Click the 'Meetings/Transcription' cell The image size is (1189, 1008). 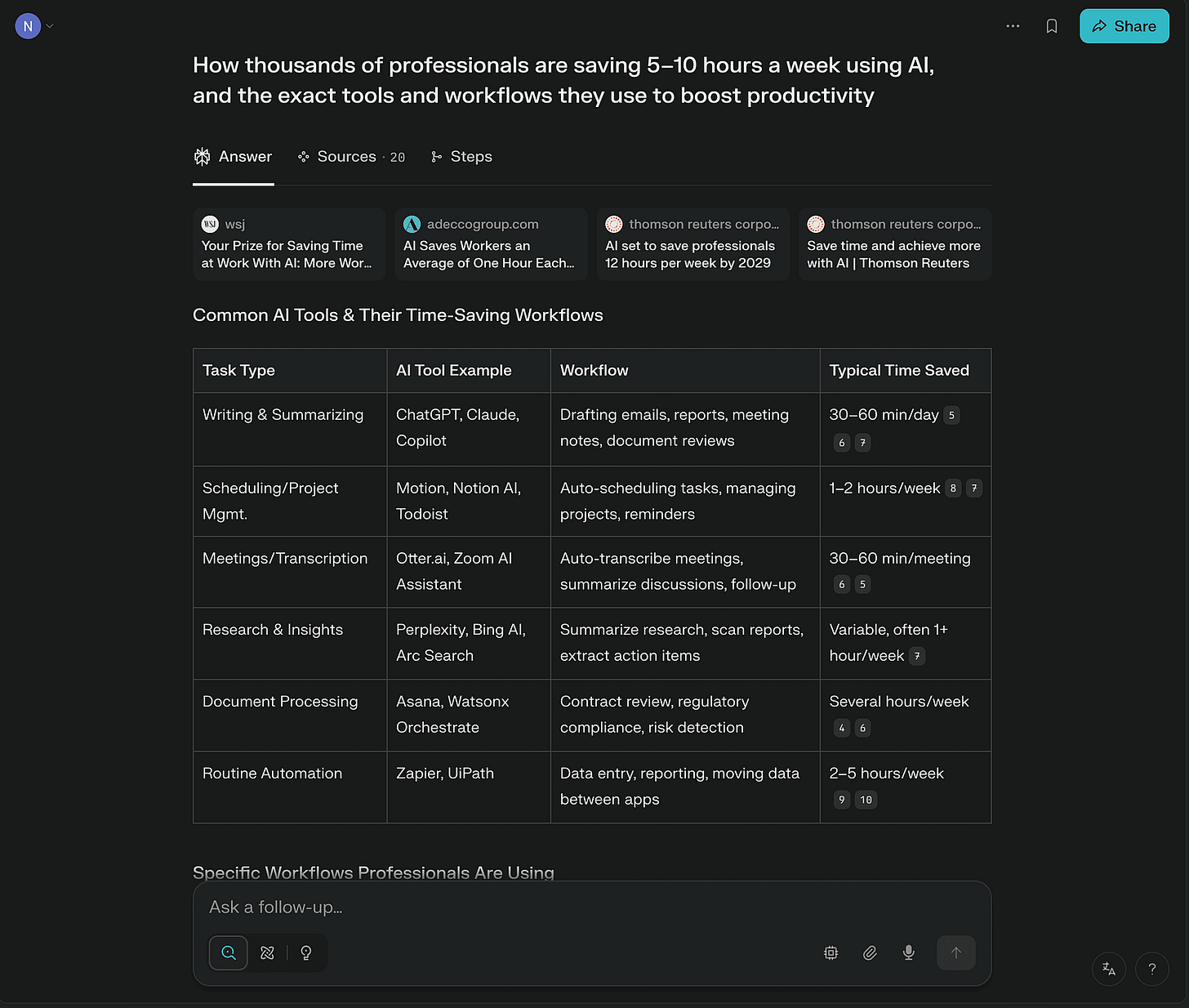[290, 572]
